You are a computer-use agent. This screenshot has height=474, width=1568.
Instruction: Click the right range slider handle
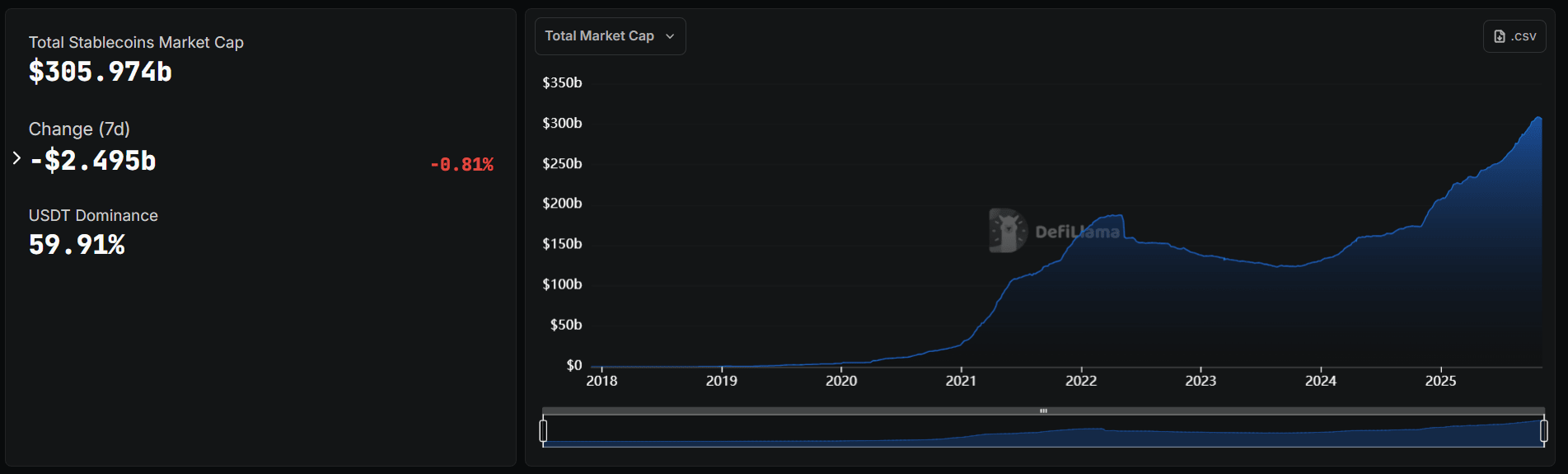pos(1543,430)
